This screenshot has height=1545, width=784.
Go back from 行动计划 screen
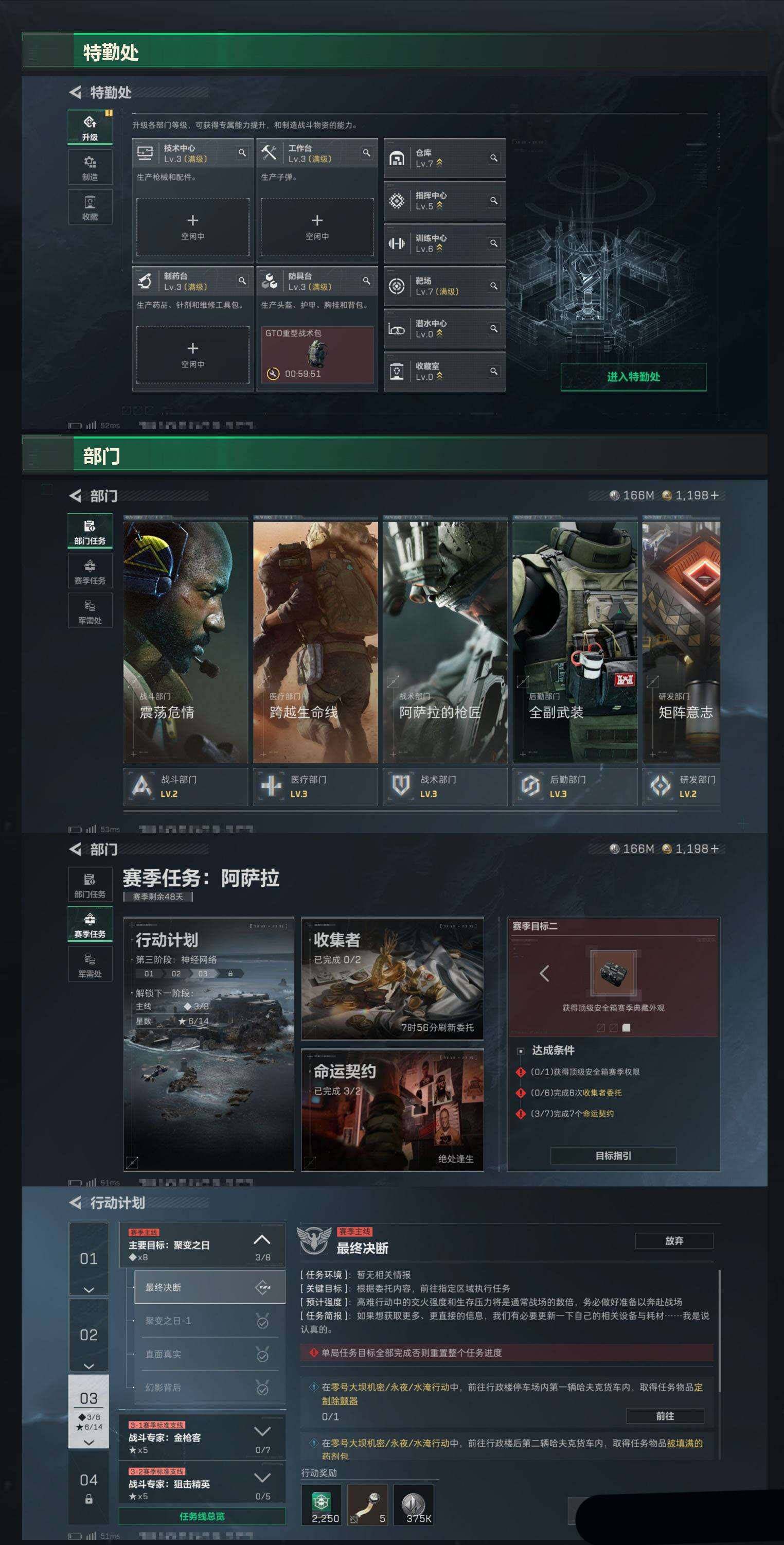pyautogui.click(x=76, y=1203)
